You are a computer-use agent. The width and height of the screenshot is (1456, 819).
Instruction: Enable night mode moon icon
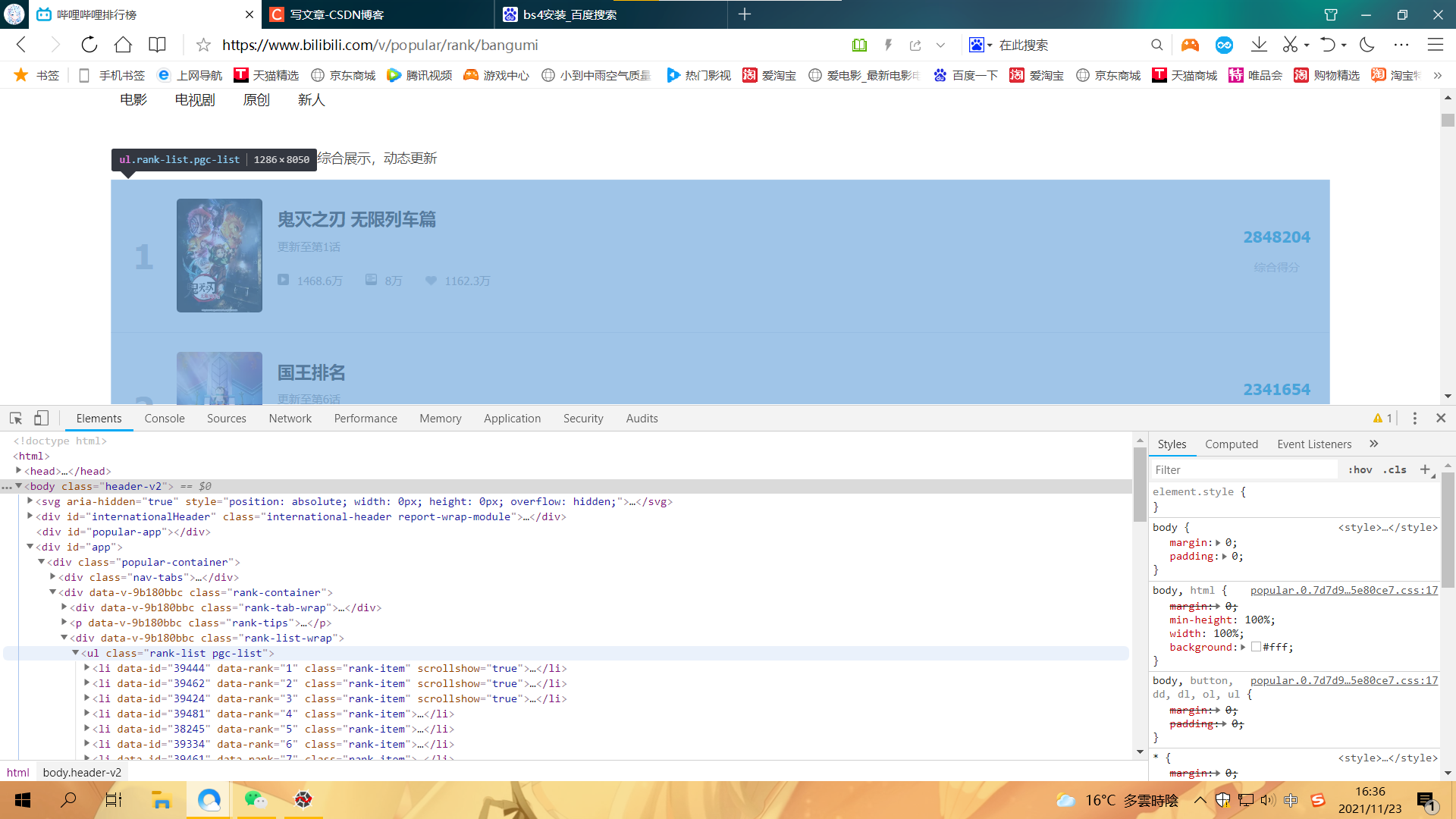point(1367,45)
